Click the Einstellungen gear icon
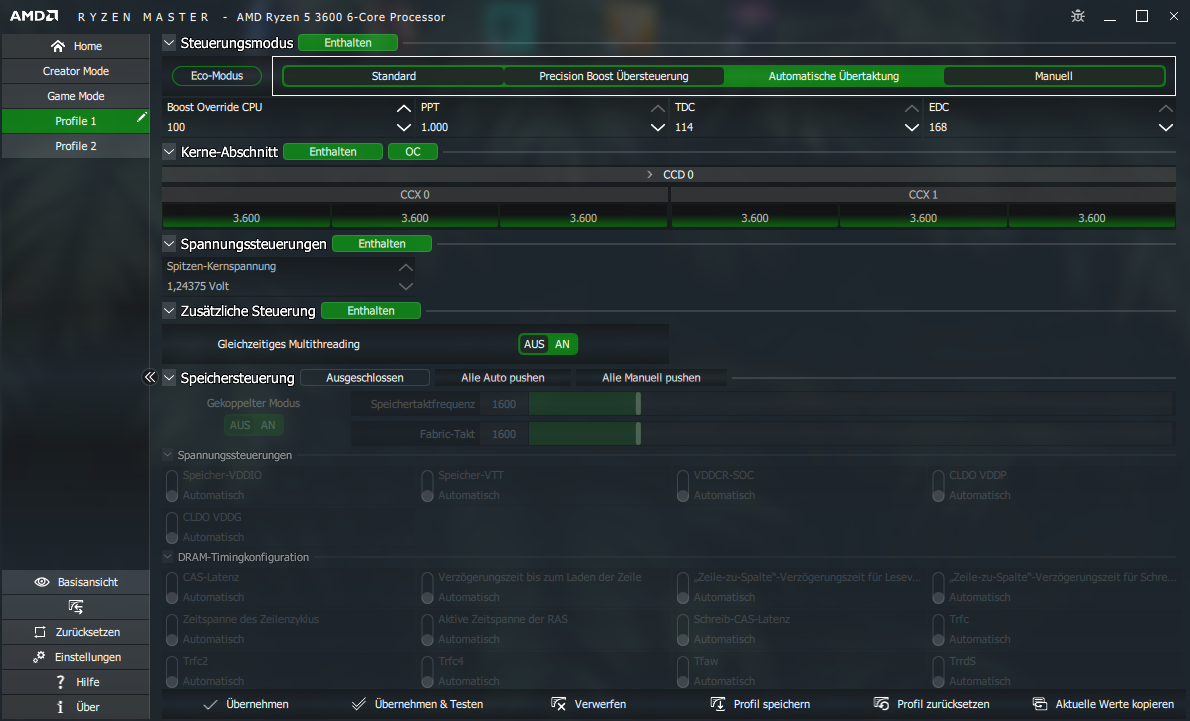 (39, 657)
